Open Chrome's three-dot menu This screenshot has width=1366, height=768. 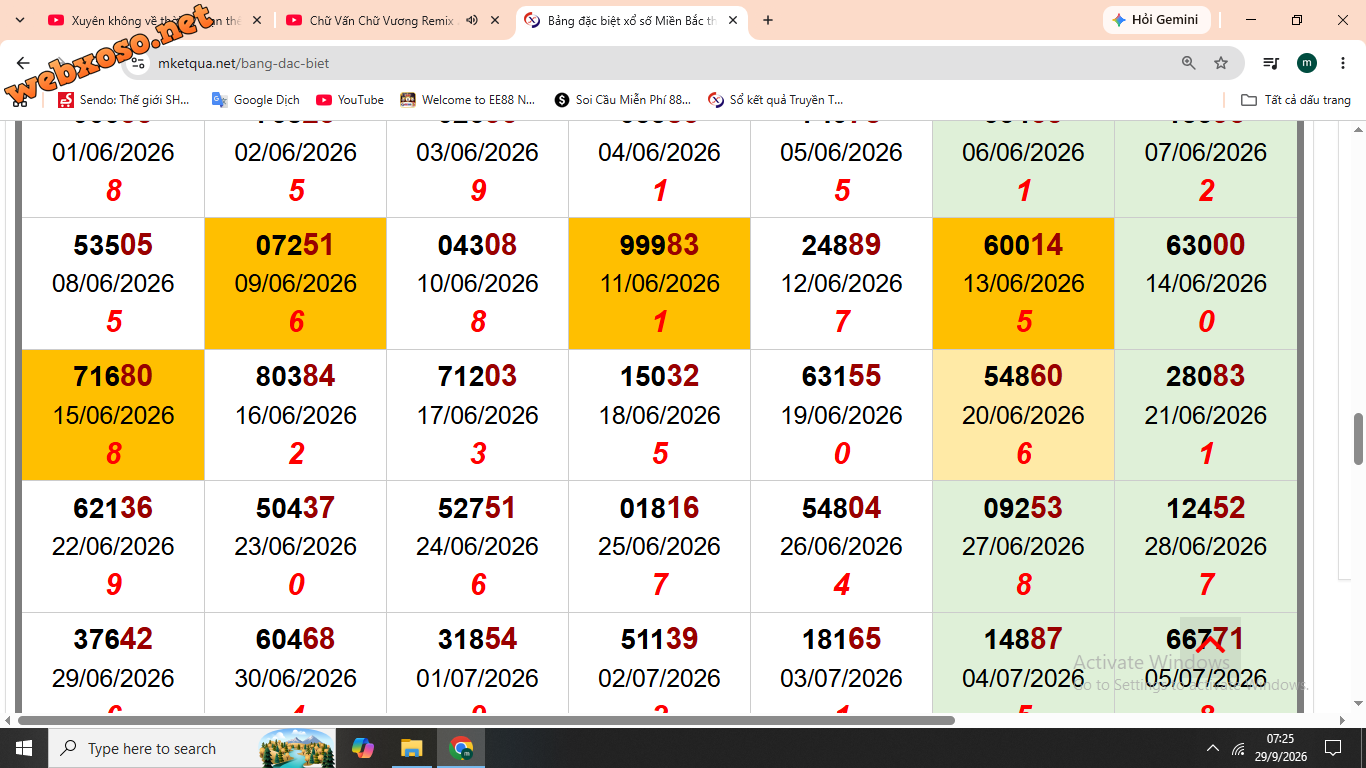[x=1342, y=63]
